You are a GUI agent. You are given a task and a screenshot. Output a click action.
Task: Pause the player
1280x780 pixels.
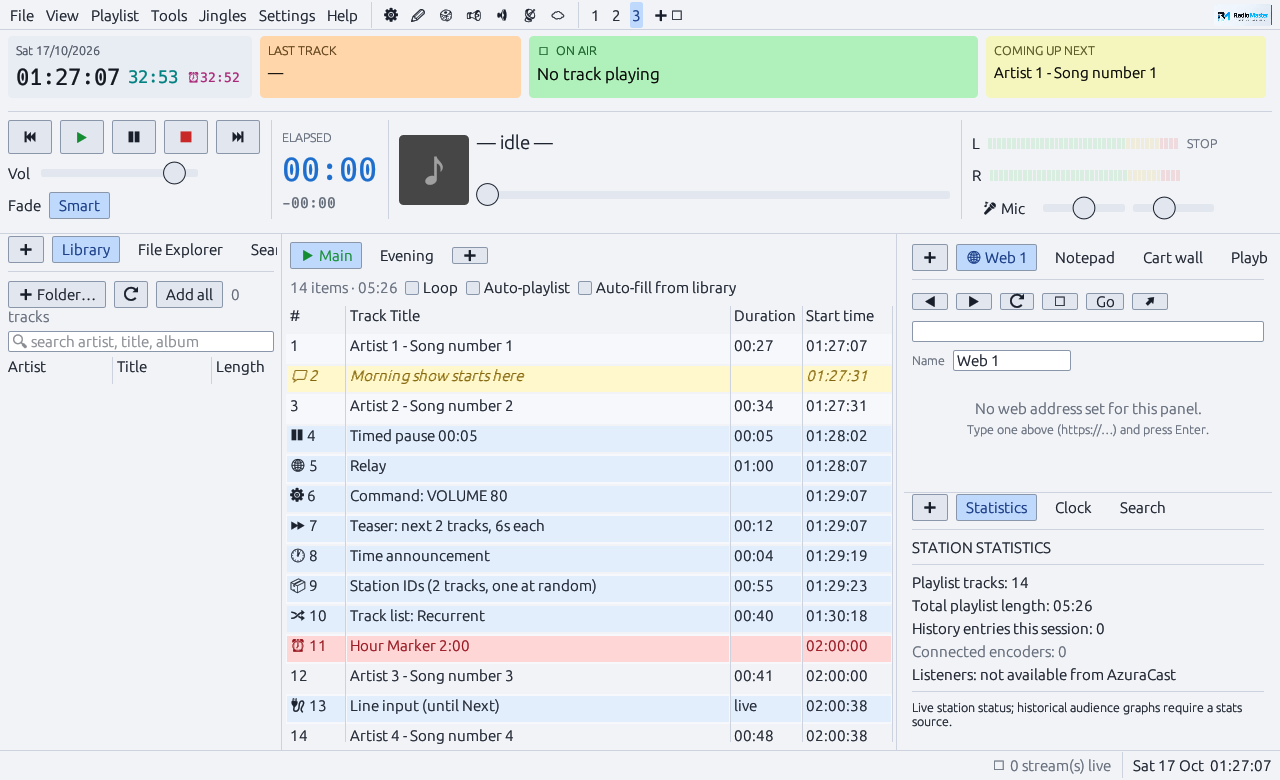[134, 137]
